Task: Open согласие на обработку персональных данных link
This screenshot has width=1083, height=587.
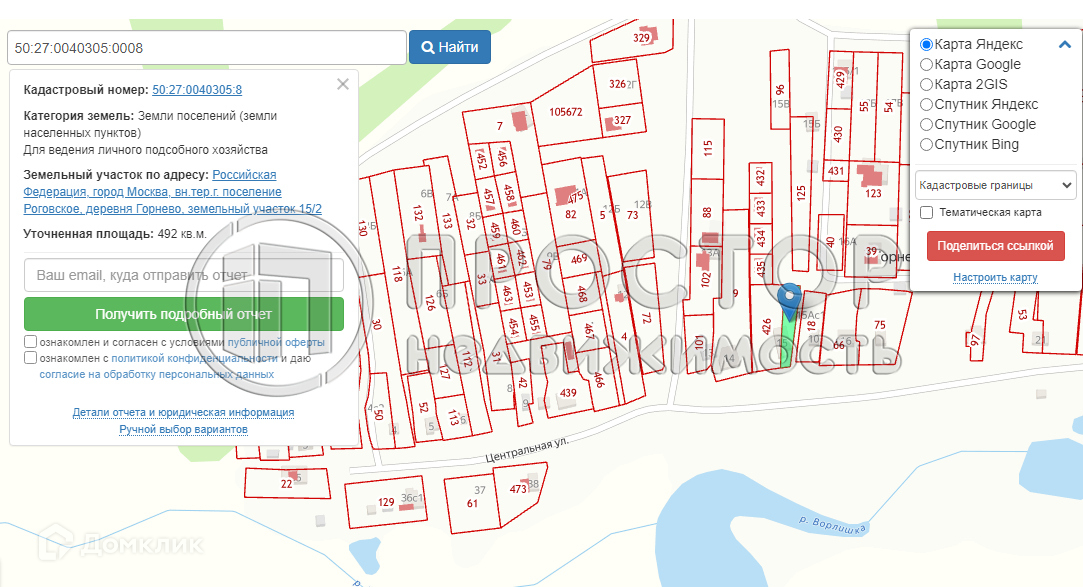Action: (x=157, y=374)
